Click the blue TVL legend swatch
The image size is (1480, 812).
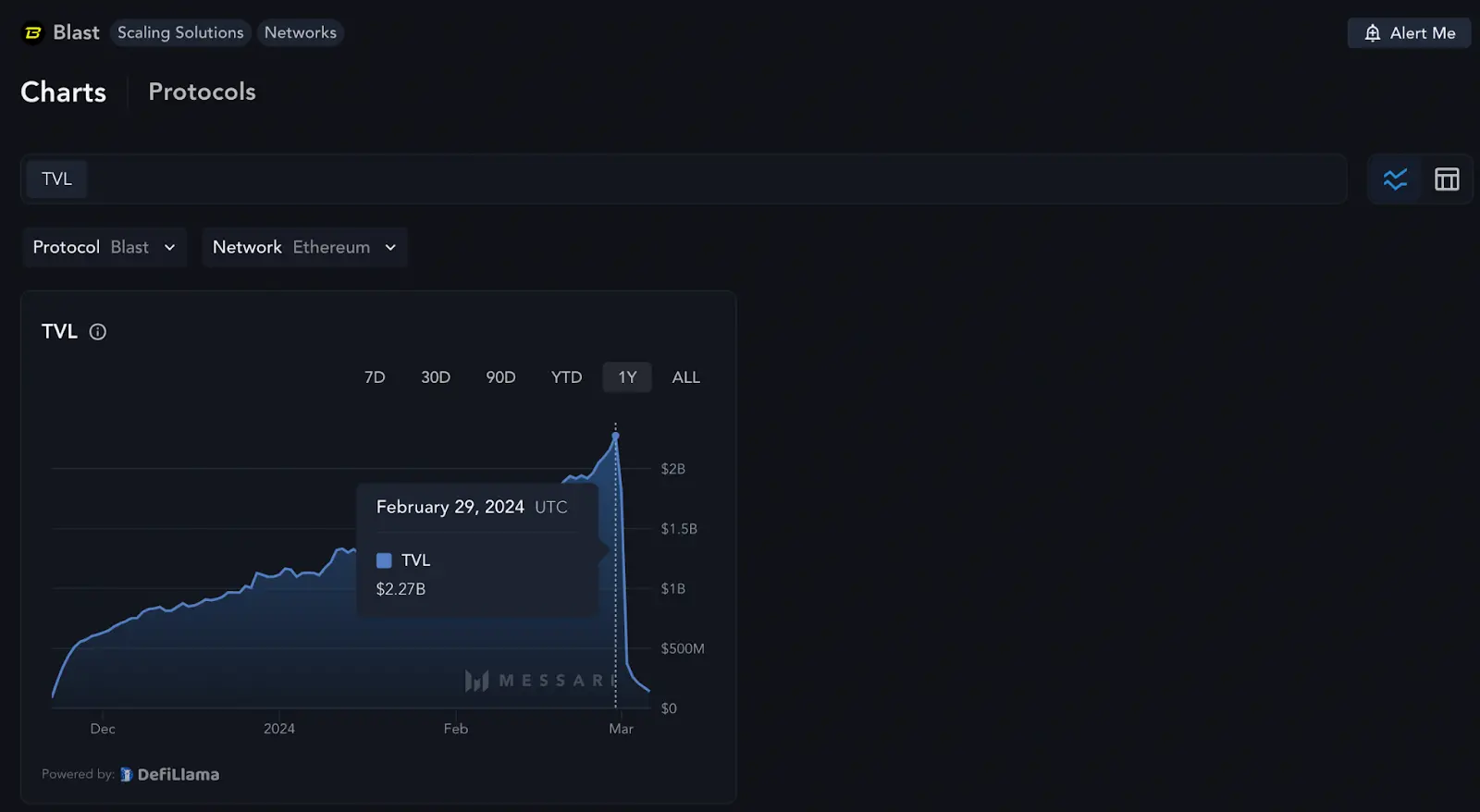coord(384,560)
